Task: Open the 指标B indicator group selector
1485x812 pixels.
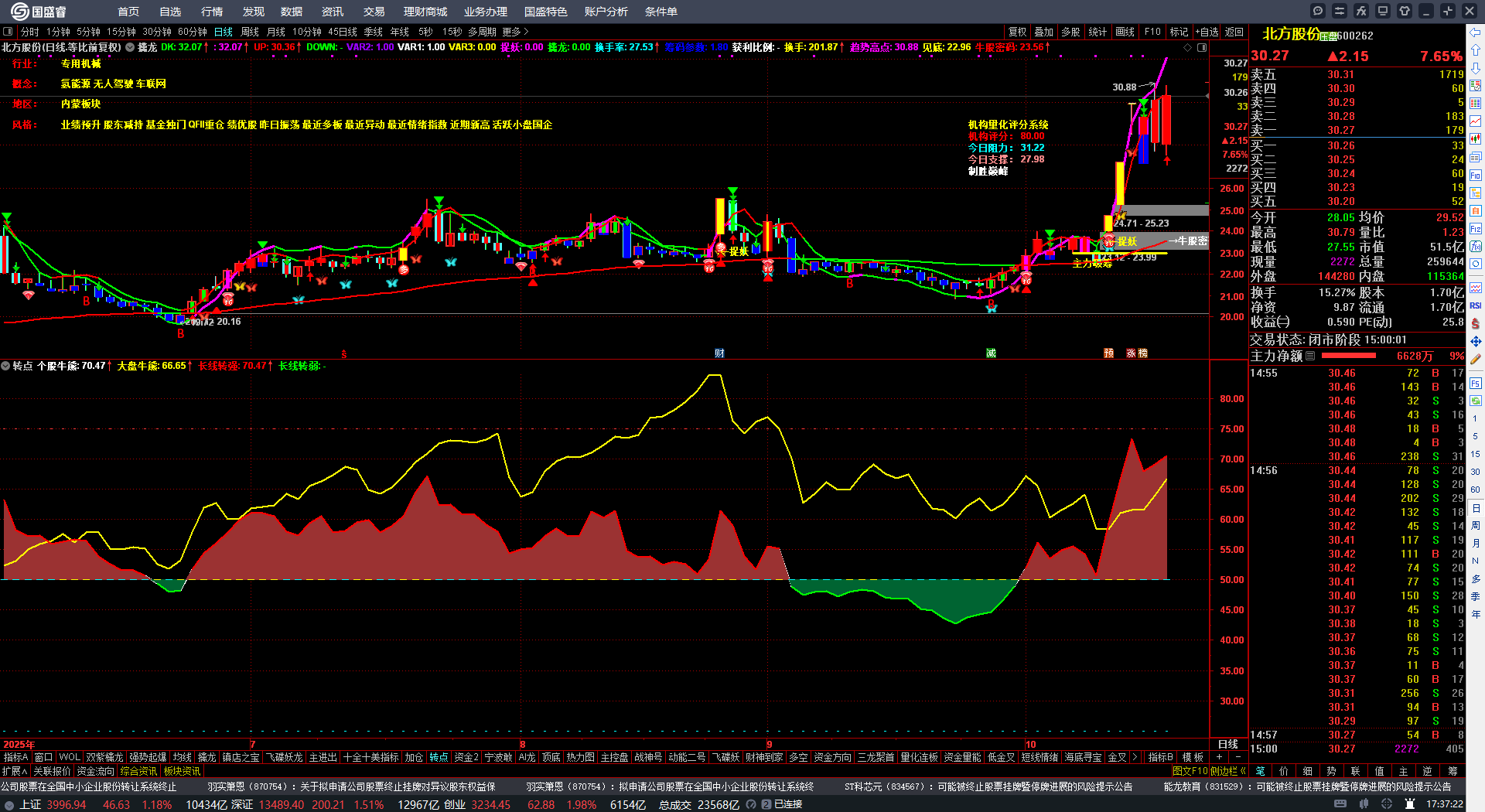Action: (x=1160, y=757)
